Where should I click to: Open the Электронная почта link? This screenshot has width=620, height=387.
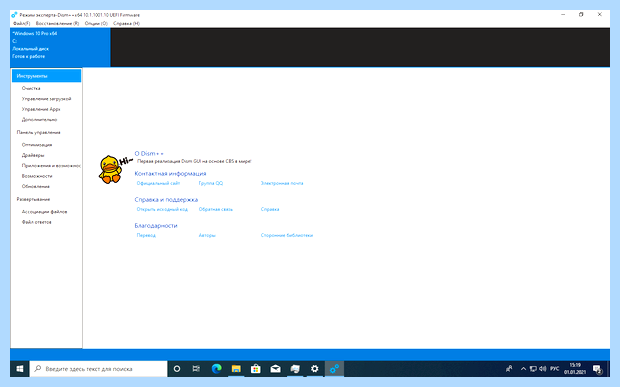282,183
